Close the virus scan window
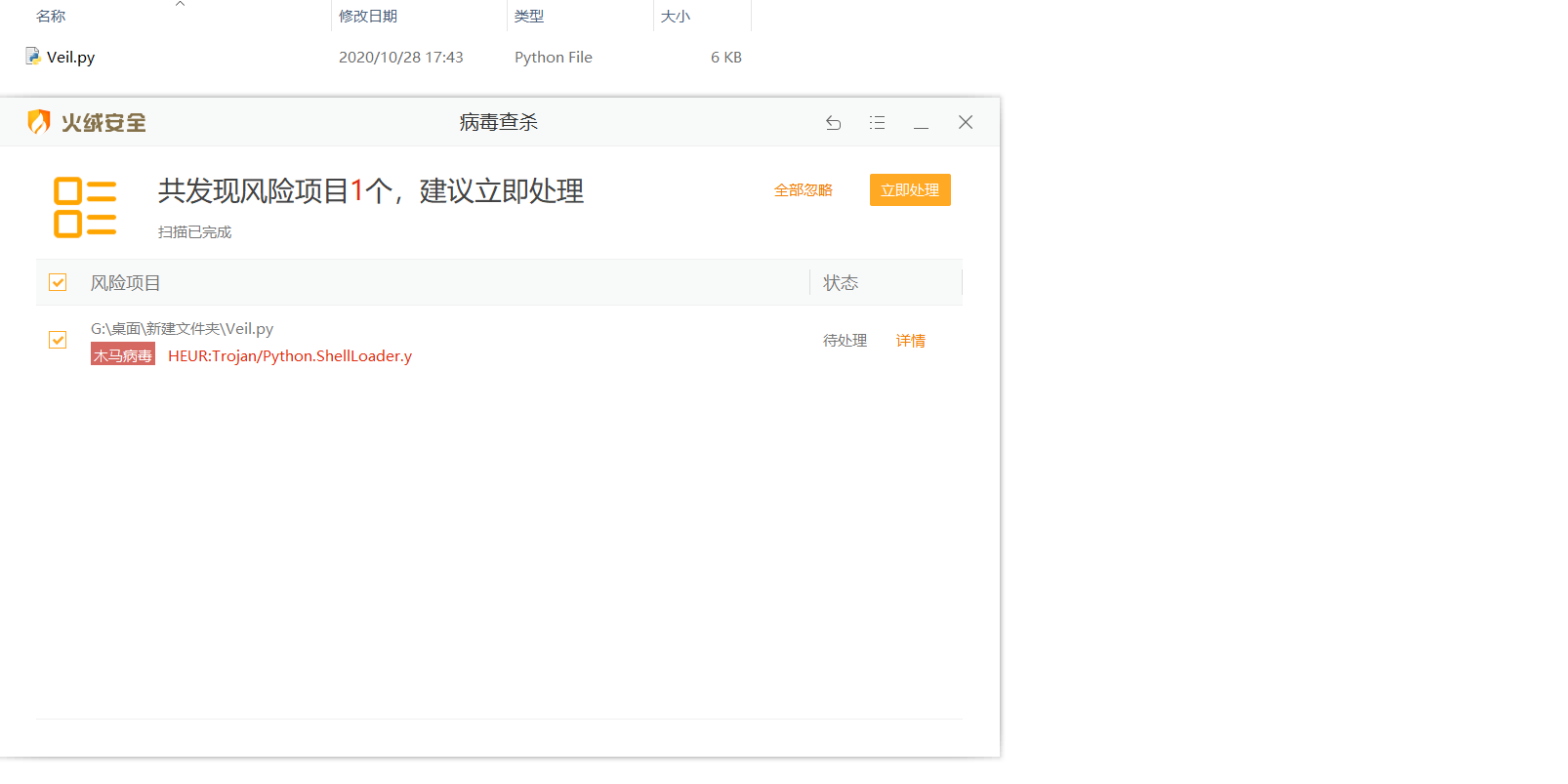This screenshot has width=1568, height=784. point(966,122)
